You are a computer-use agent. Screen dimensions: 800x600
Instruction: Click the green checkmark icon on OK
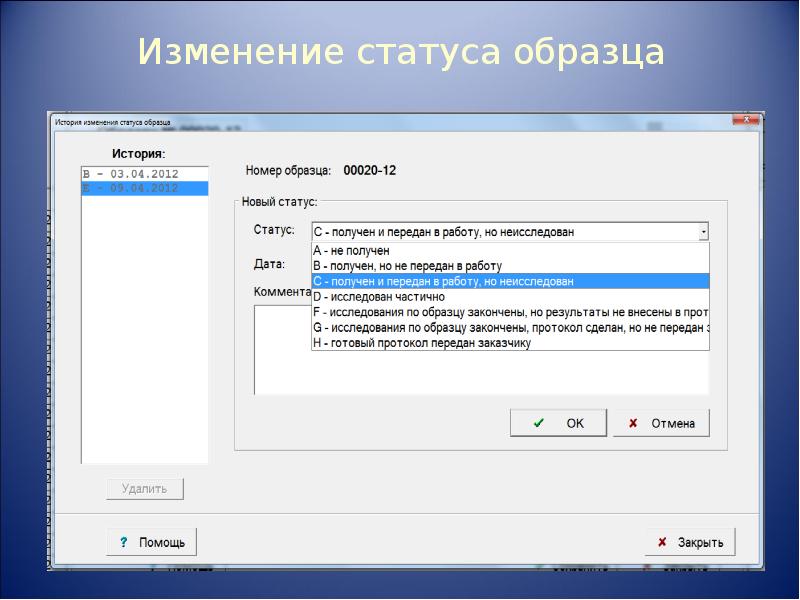539,423
